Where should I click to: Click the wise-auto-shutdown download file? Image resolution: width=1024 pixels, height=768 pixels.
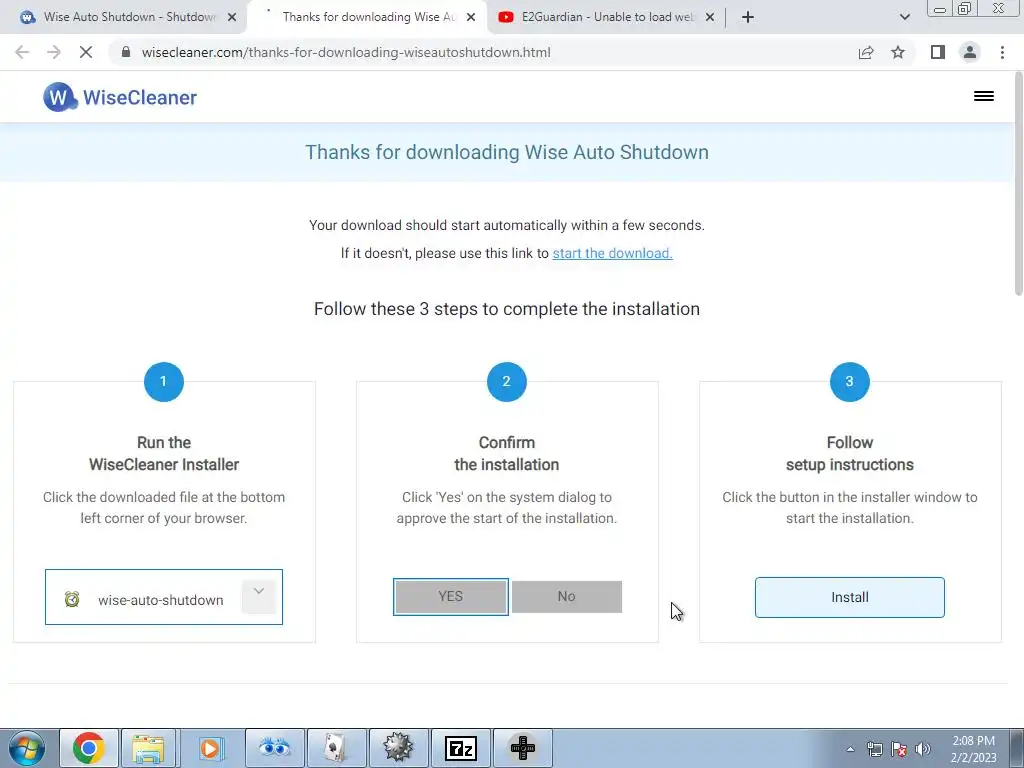tap(164, 597)
